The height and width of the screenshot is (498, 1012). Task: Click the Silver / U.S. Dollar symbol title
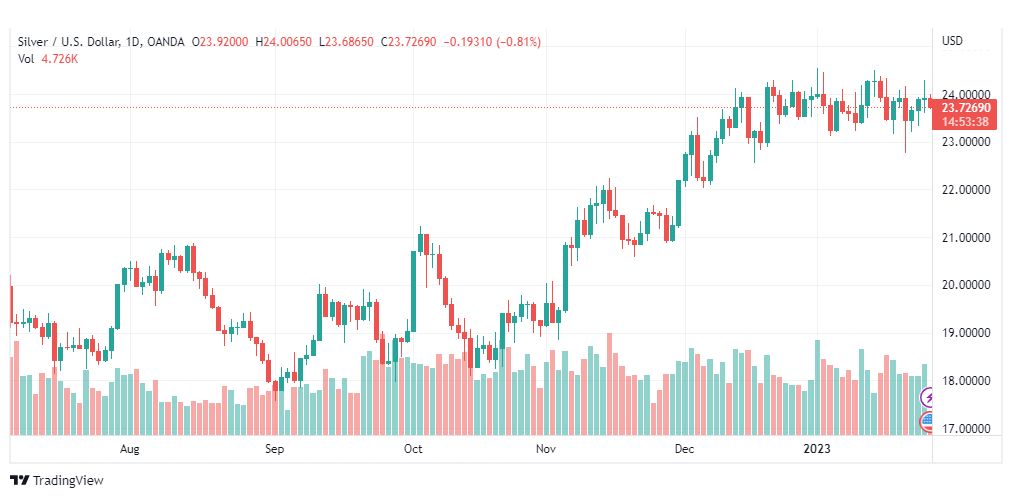[68, 42]
